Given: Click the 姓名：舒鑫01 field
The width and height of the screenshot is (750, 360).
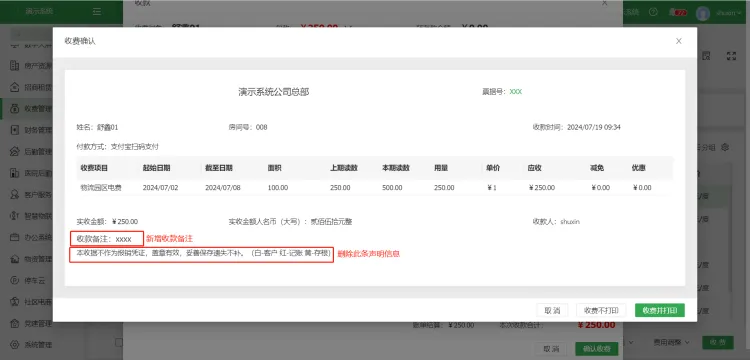Looking at the screenshot, I should coord(97,127).
